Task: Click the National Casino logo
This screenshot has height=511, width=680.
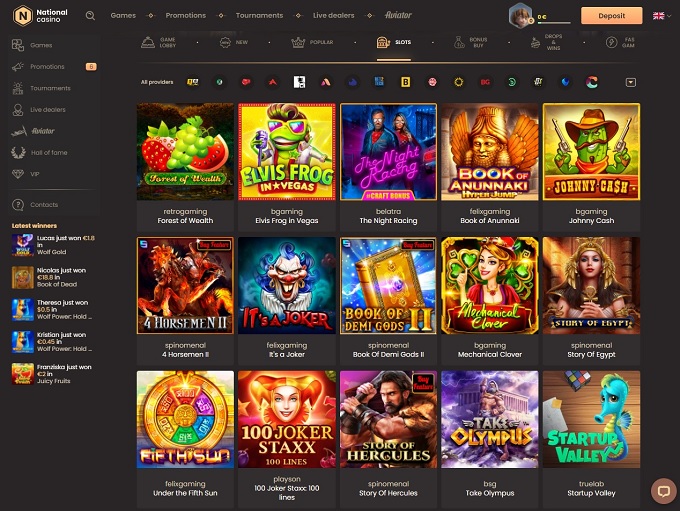Action: tap(41, 16)
